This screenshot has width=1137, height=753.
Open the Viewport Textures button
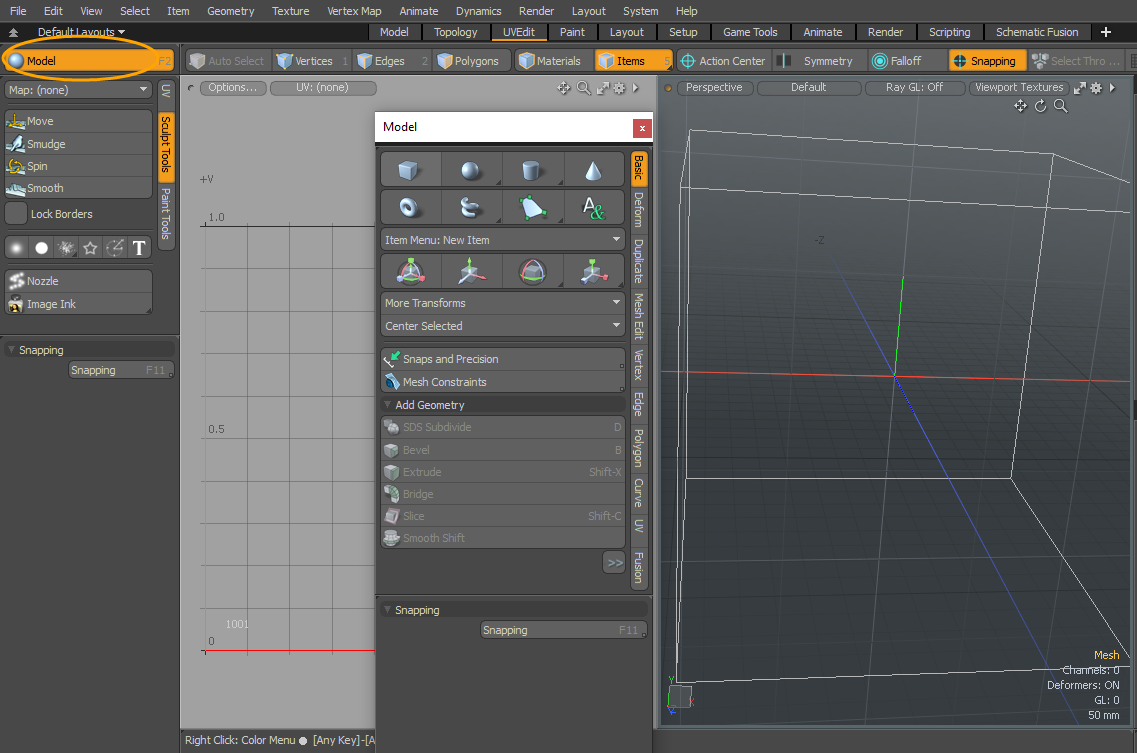[1018, 88]
